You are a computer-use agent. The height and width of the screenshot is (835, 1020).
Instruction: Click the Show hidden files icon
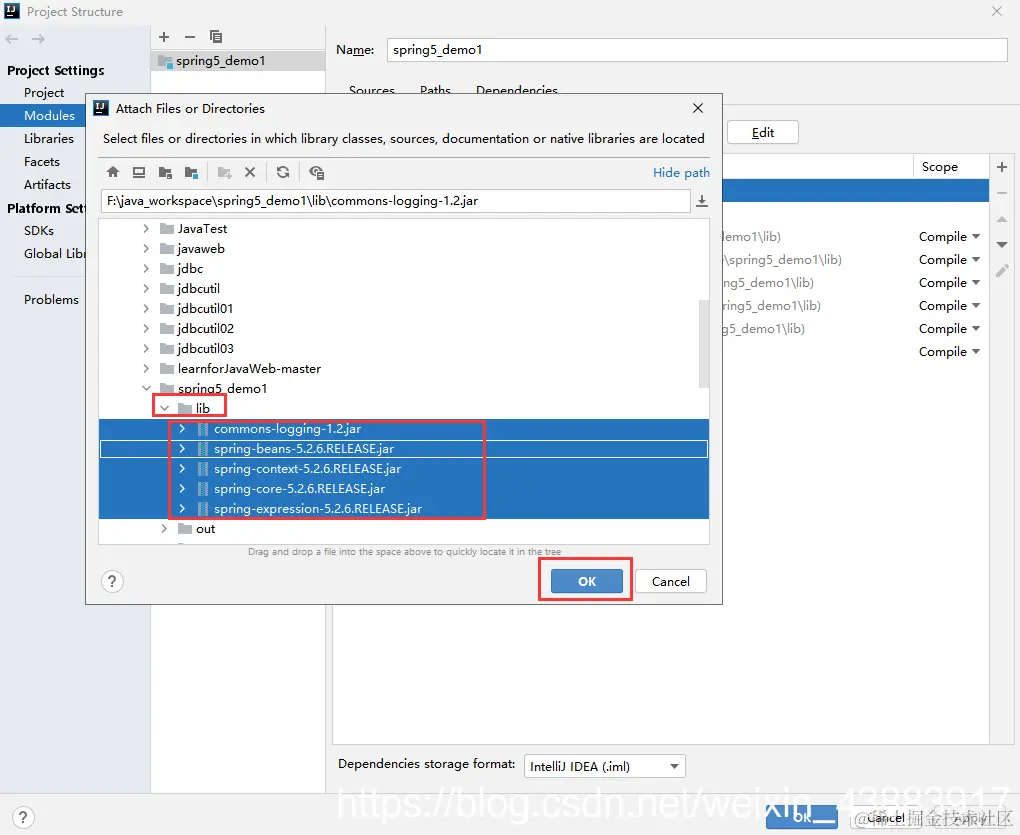click(x=317, y=172)
